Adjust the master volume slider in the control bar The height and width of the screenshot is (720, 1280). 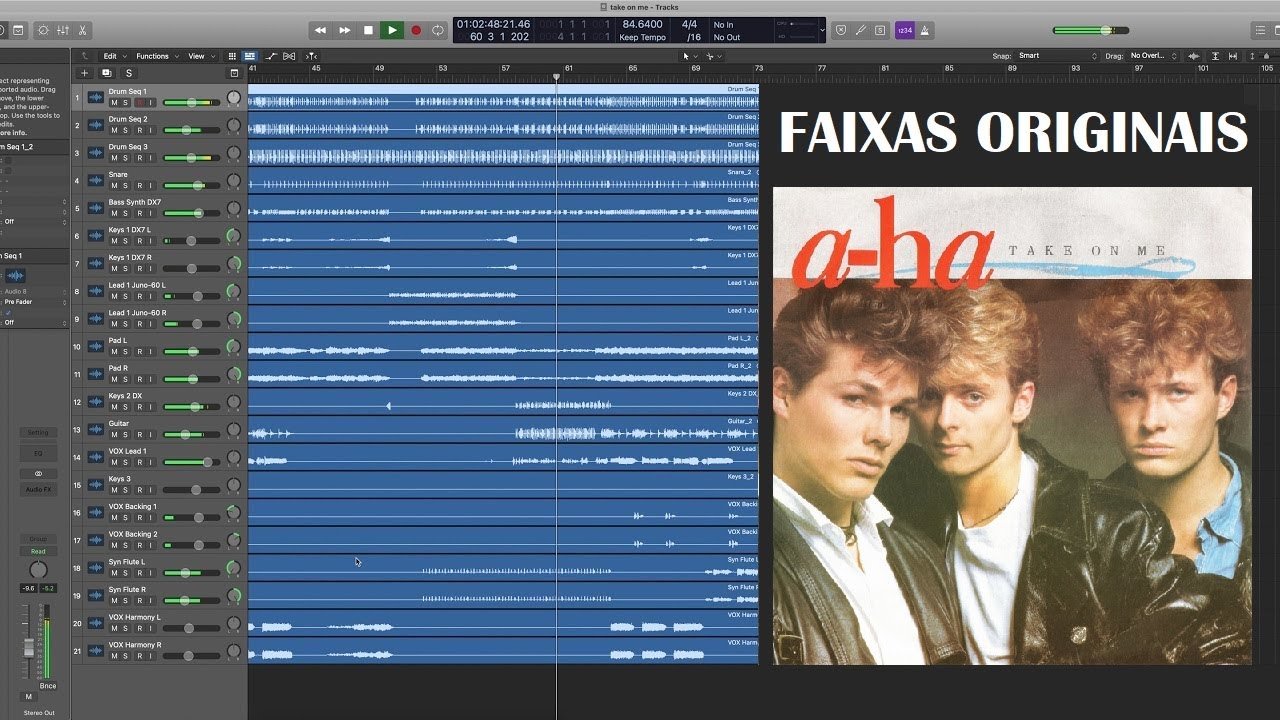[1091, 30]
